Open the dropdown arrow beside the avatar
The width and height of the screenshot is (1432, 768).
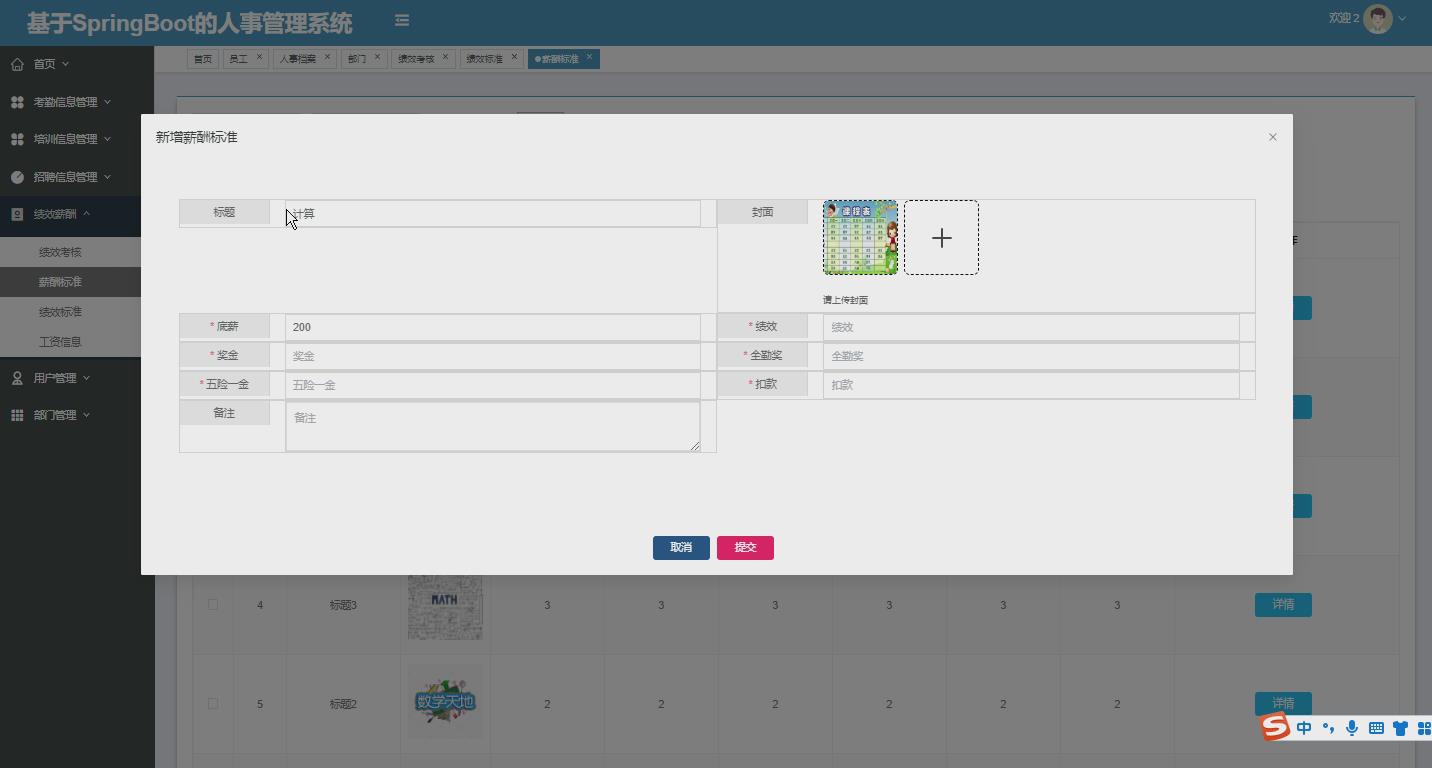pos(1402,18)
